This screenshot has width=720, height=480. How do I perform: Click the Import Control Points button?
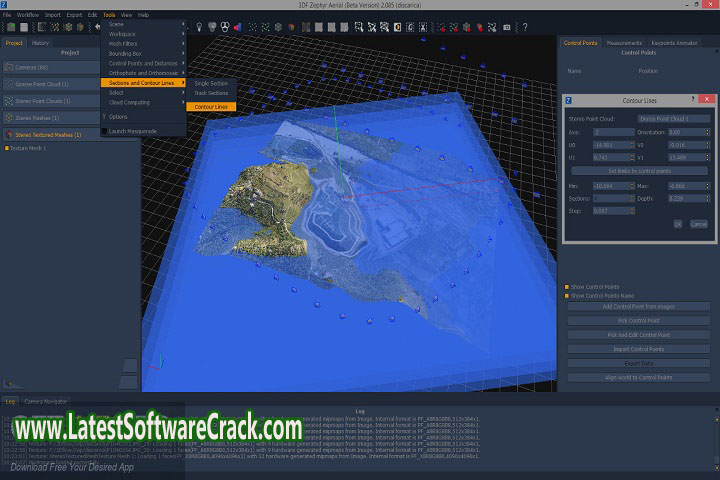(x=637, y=349)
